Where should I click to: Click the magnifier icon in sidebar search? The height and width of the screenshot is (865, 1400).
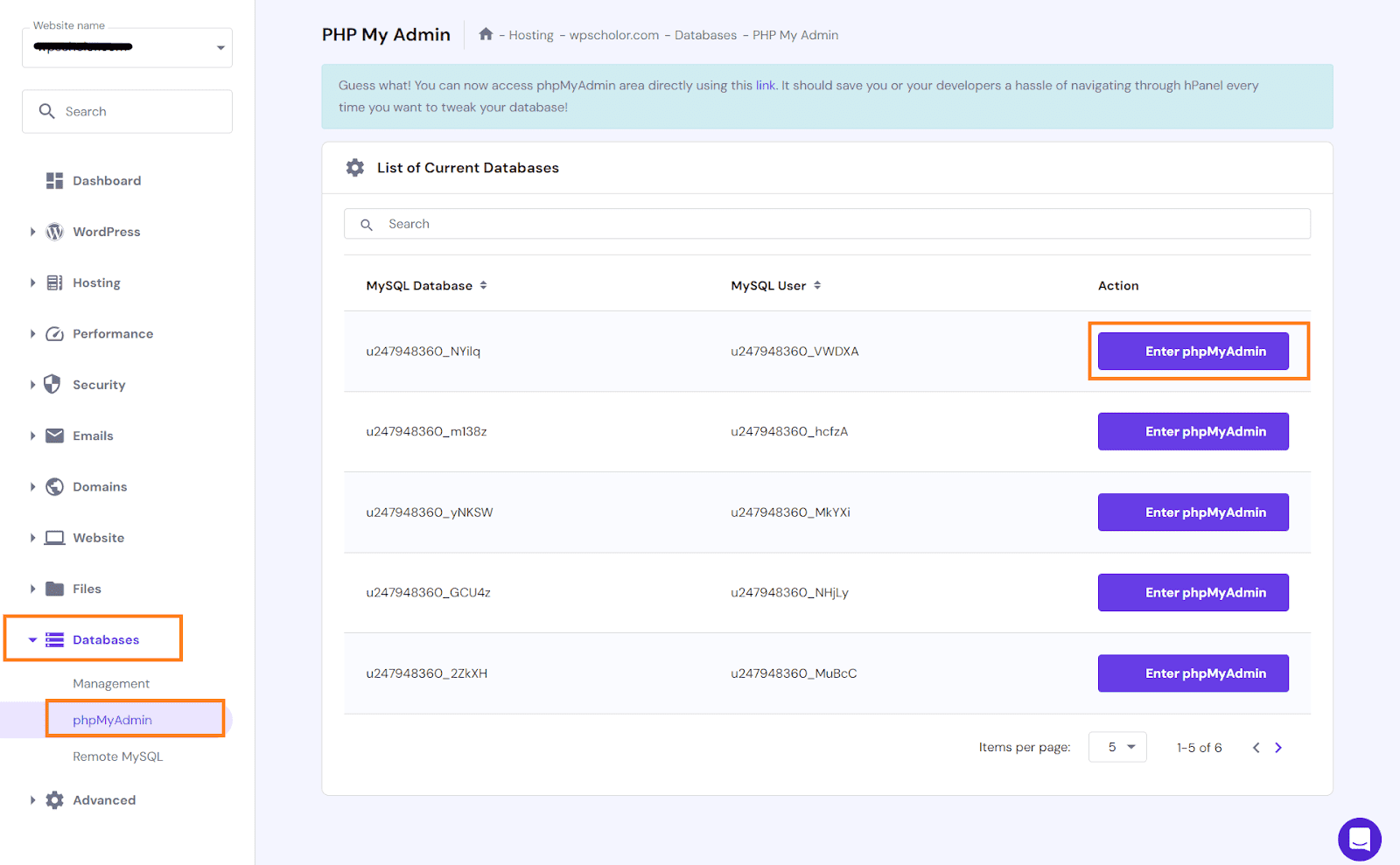click(46, 111)
